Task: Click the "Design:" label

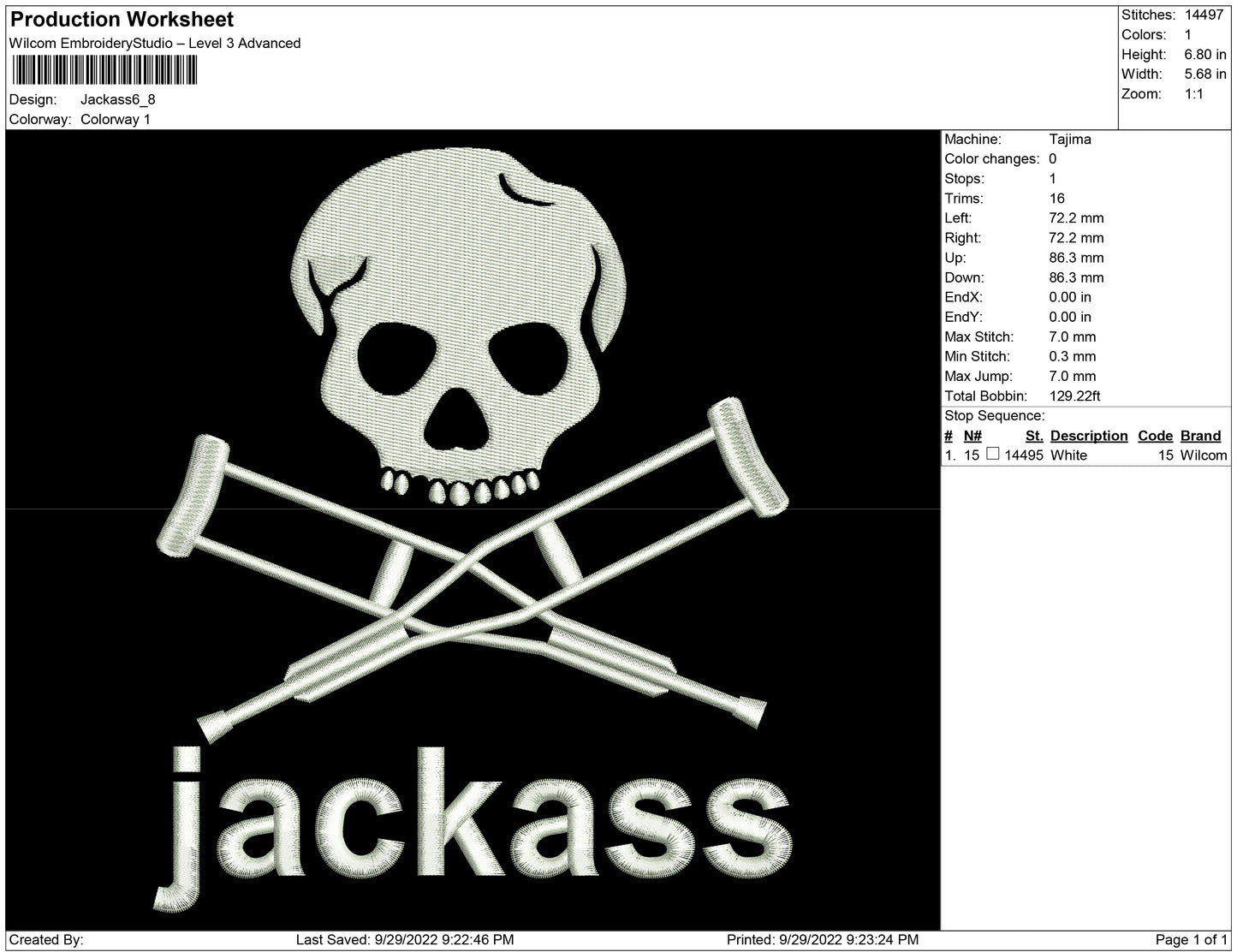Action: (33, 99)
